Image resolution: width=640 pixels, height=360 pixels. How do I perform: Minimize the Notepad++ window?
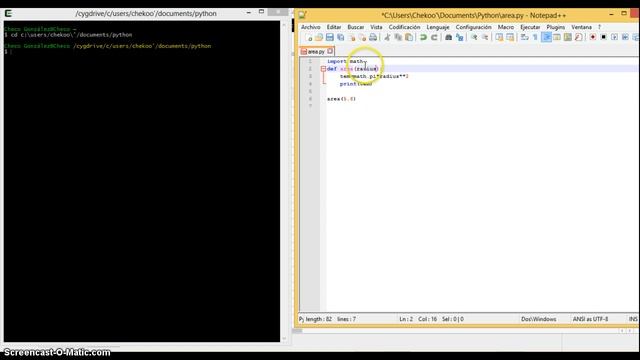pyautogui.click(x=611, y=14)
